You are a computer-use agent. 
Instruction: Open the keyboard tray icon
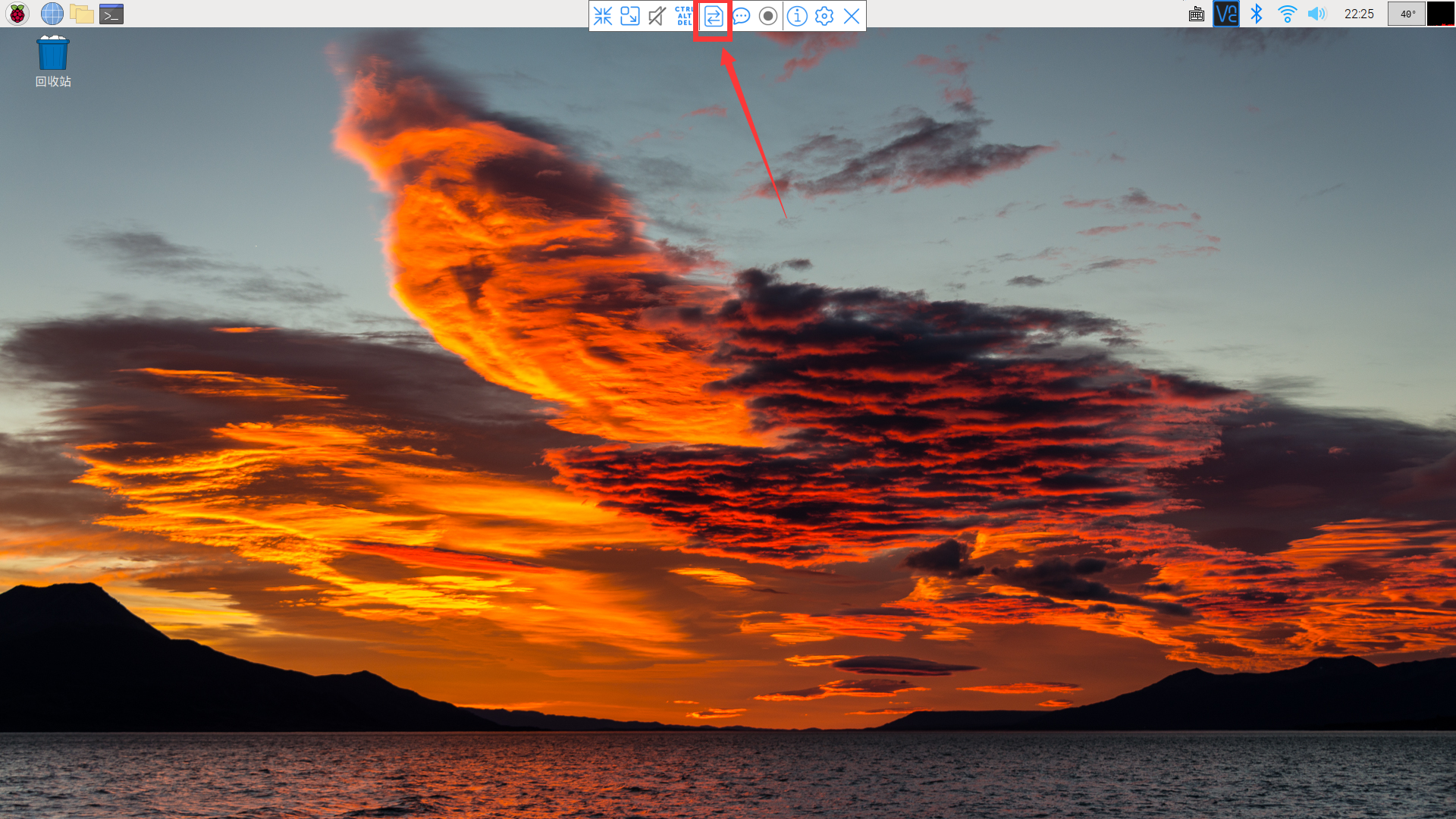pos(1197,14)
